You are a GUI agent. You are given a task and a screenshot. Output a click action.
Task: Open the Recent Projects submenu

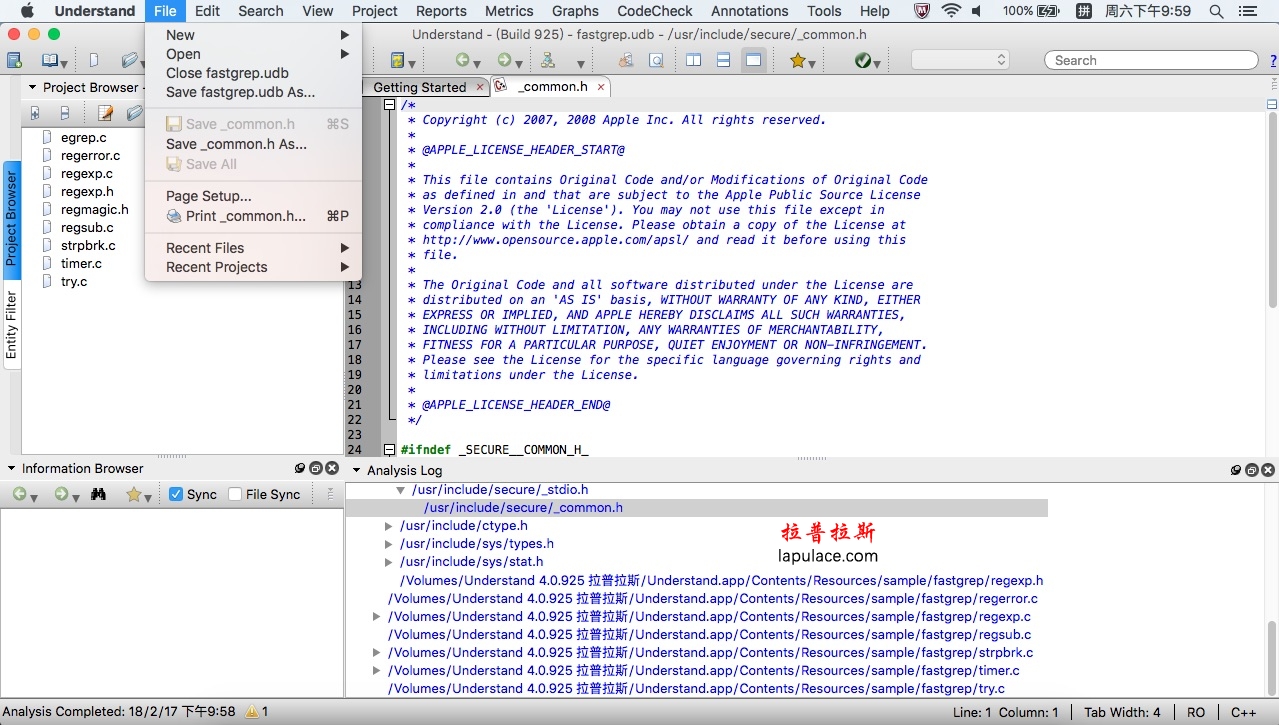[x=254, y=267]
